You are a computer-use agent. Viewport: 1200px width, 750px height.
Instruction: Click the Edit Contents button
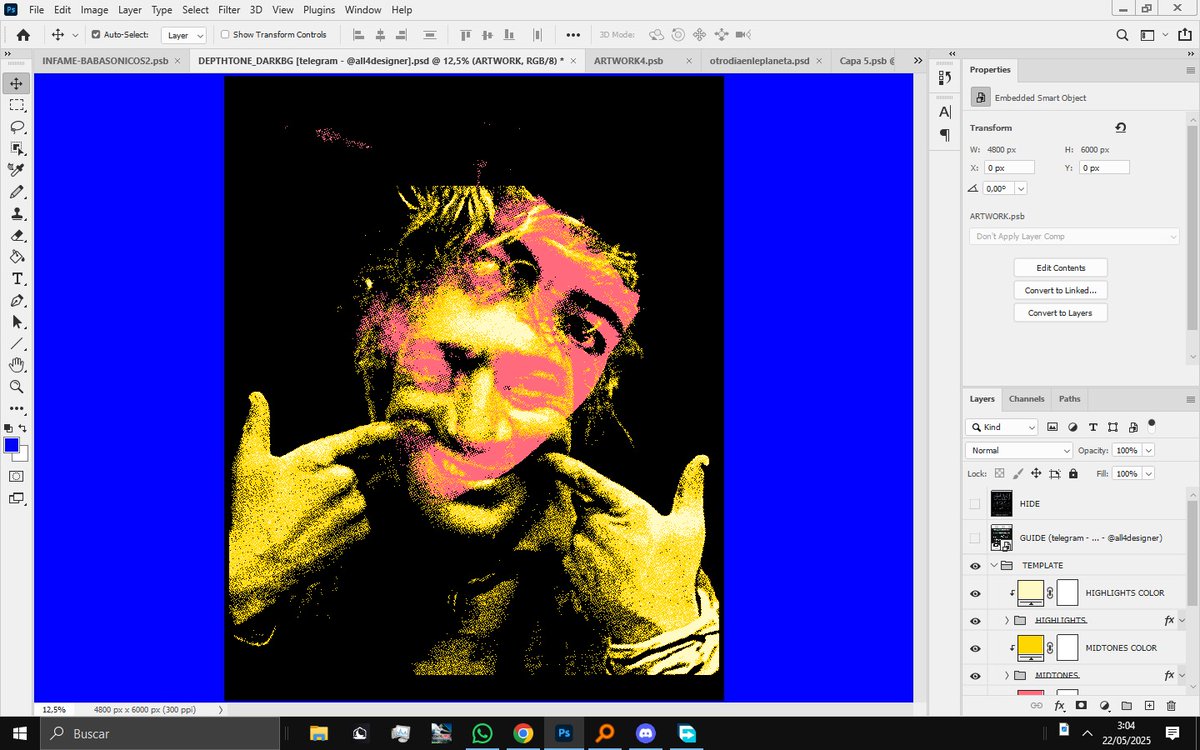pyautogui.click(x=1060, y=268)
